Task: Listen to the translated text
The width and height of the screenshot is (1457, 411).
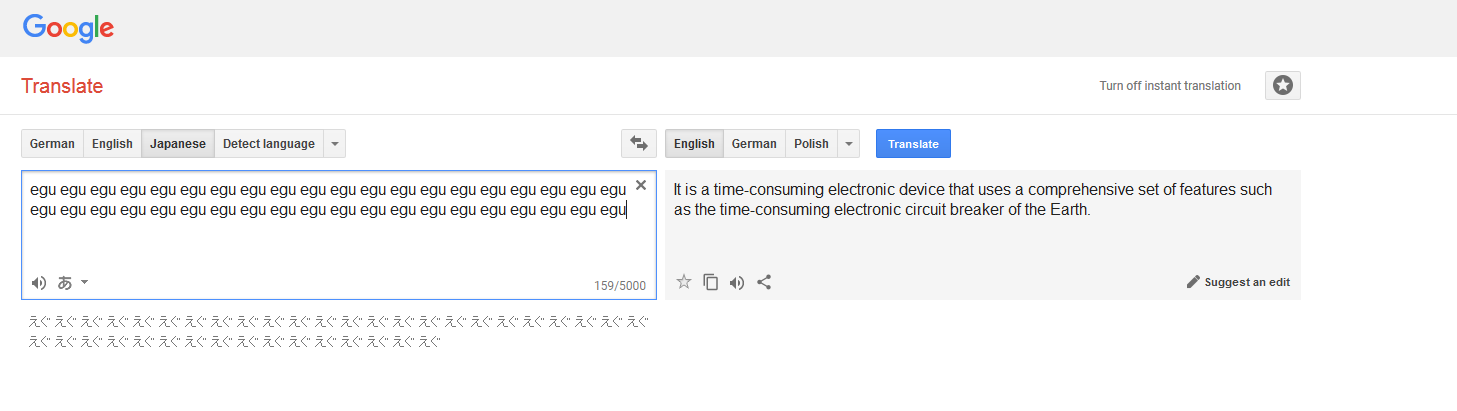Action: click(737, 282)
